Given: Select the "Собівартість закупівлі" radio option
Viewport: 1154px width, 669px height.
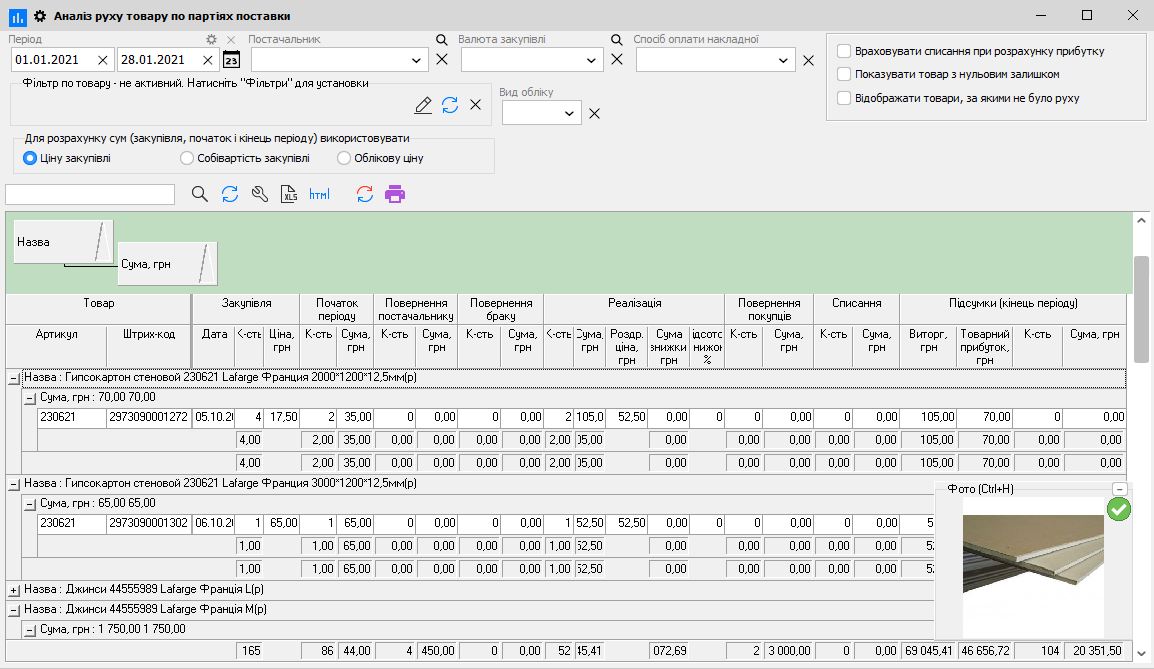Looking at the screenshot, I should [x=187, y=158].
